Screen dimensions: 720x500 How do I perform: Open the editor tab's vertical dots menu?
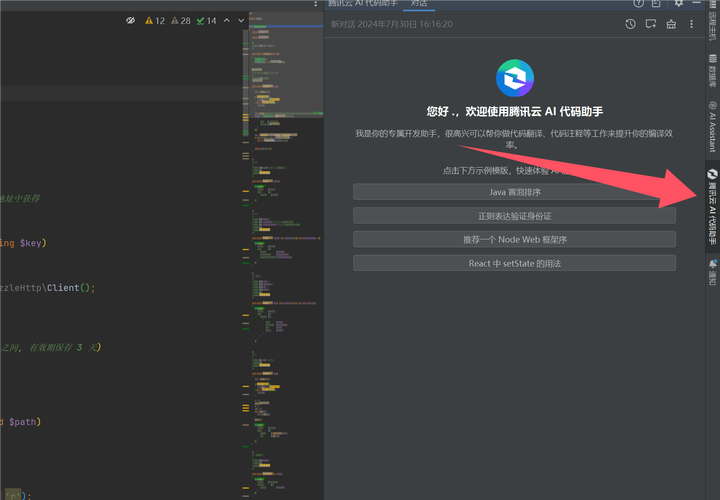(315, 4)
